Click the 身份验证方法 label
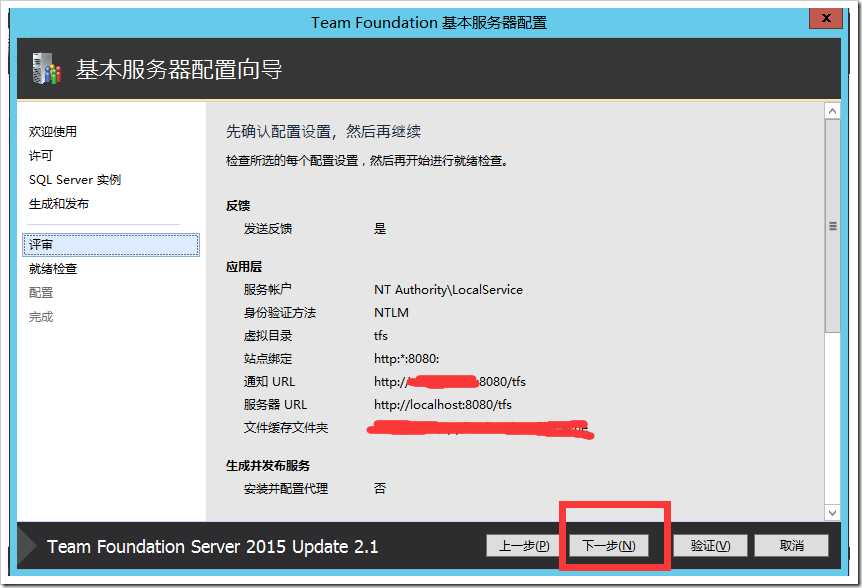Viewport: 862px width, 588px height. coord(280,313)
